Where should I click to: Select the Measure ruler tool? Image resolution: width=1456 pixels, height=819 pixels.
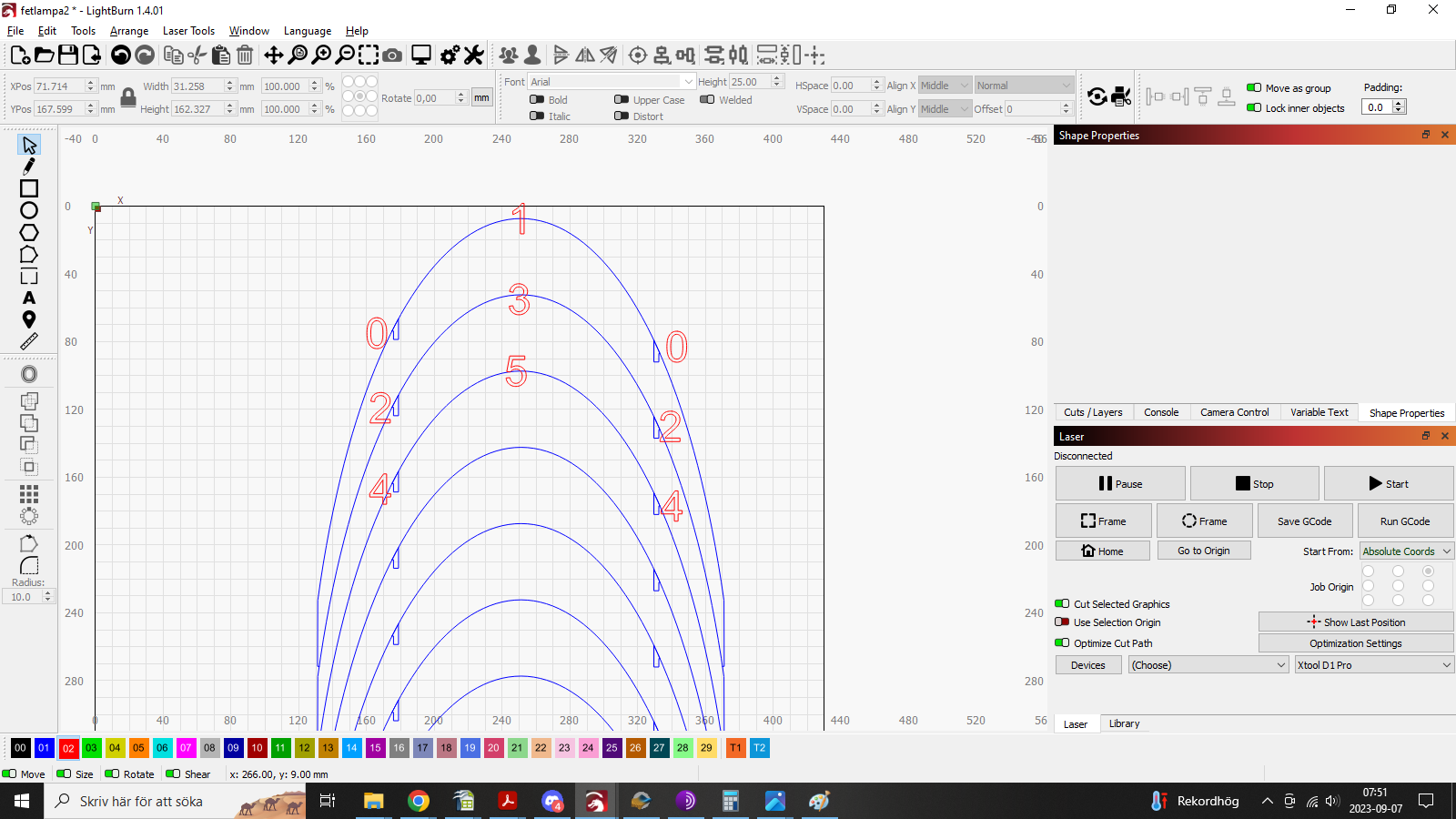(29, 341)
